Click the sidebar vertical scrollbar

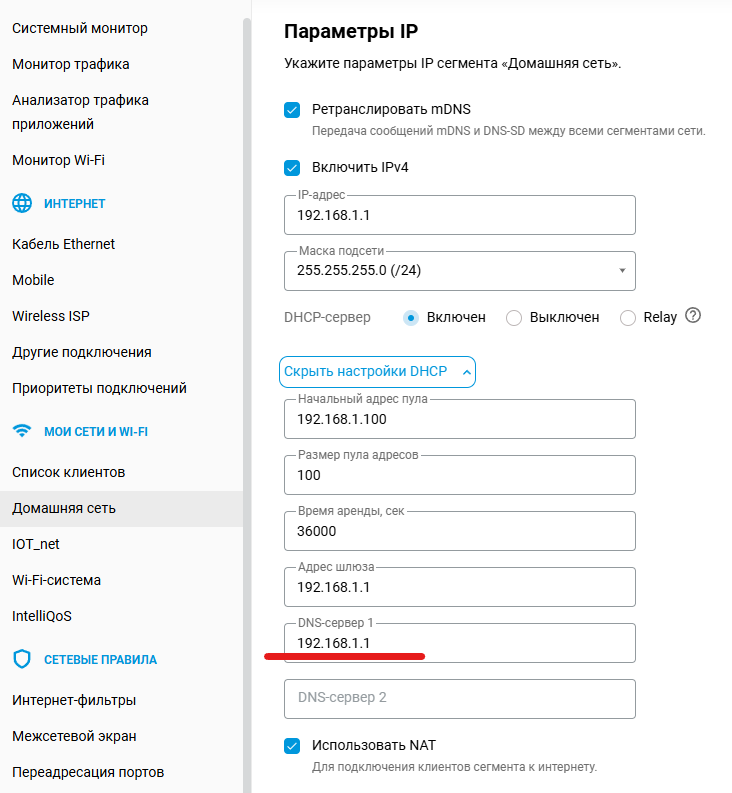pos(247,300)
